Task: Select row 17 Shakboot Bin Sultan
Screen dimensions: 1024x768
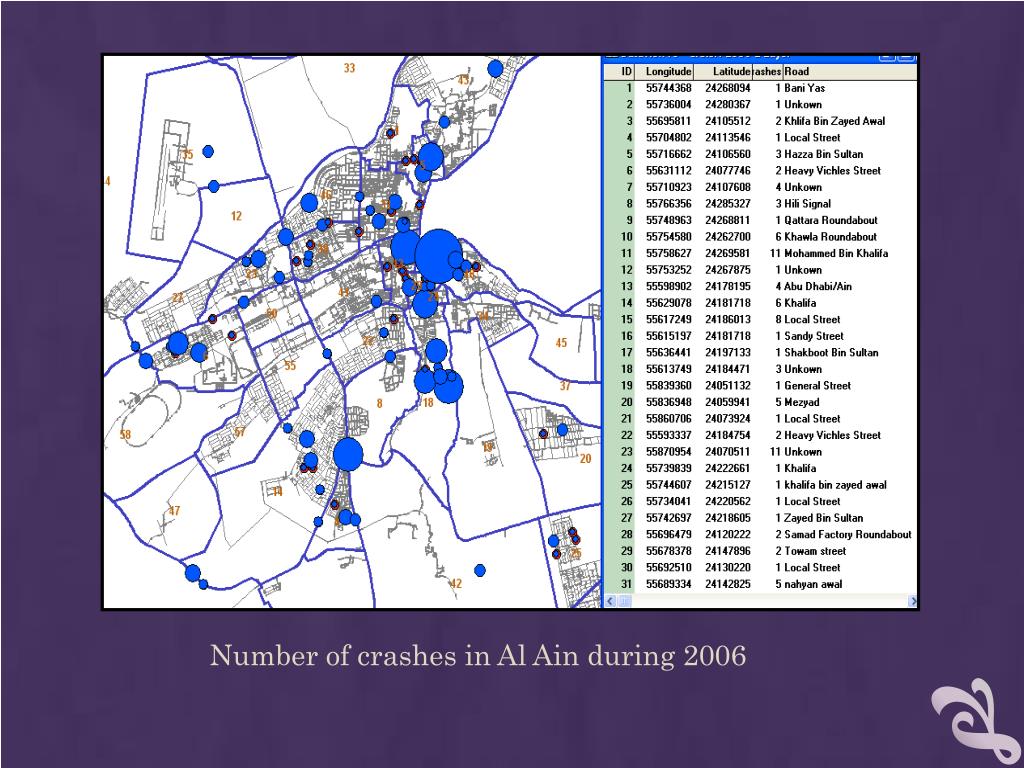Action: [x=761, y=353]
